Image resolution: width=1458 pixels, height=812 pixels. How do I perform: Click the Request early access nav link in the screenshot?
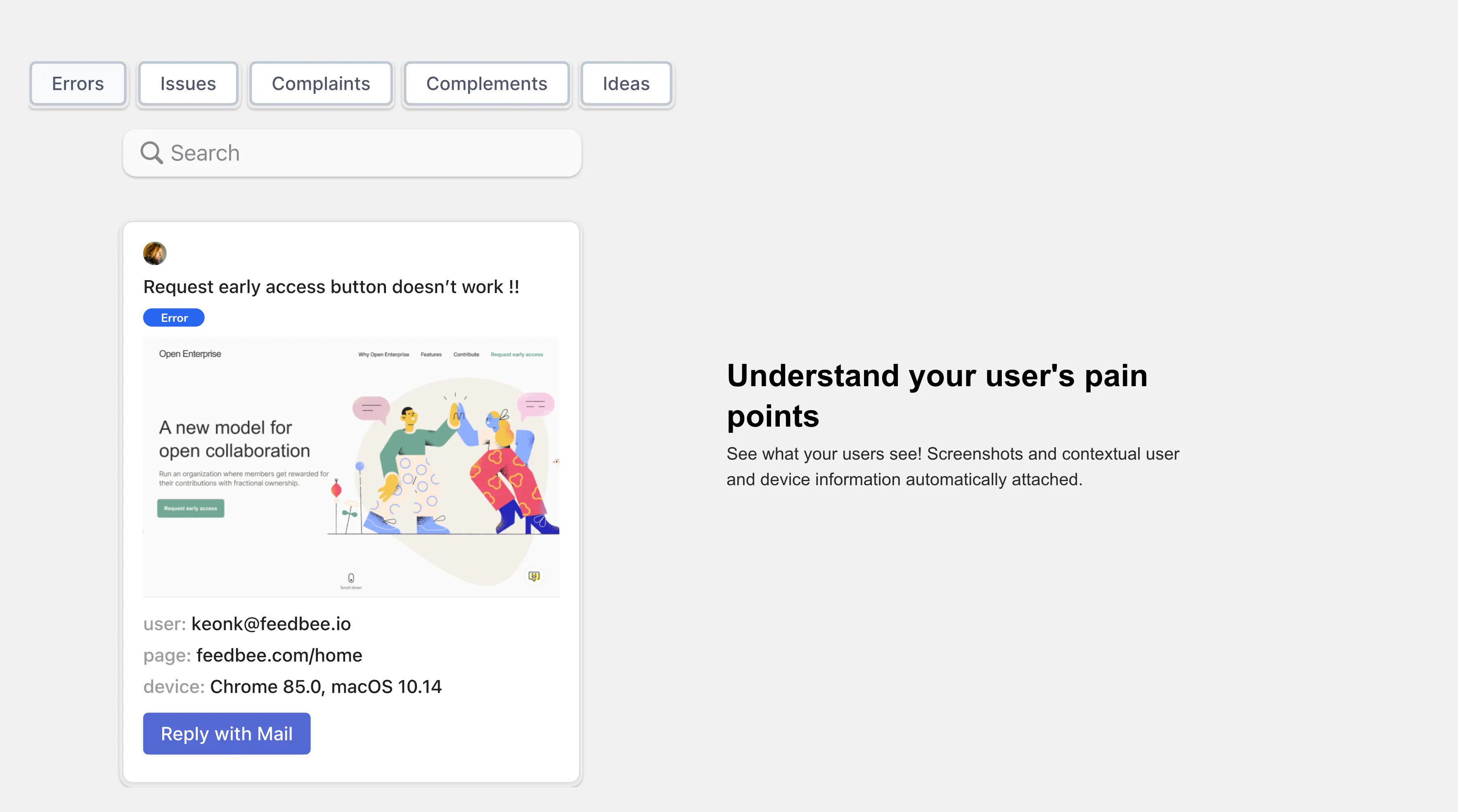[517, 355]
